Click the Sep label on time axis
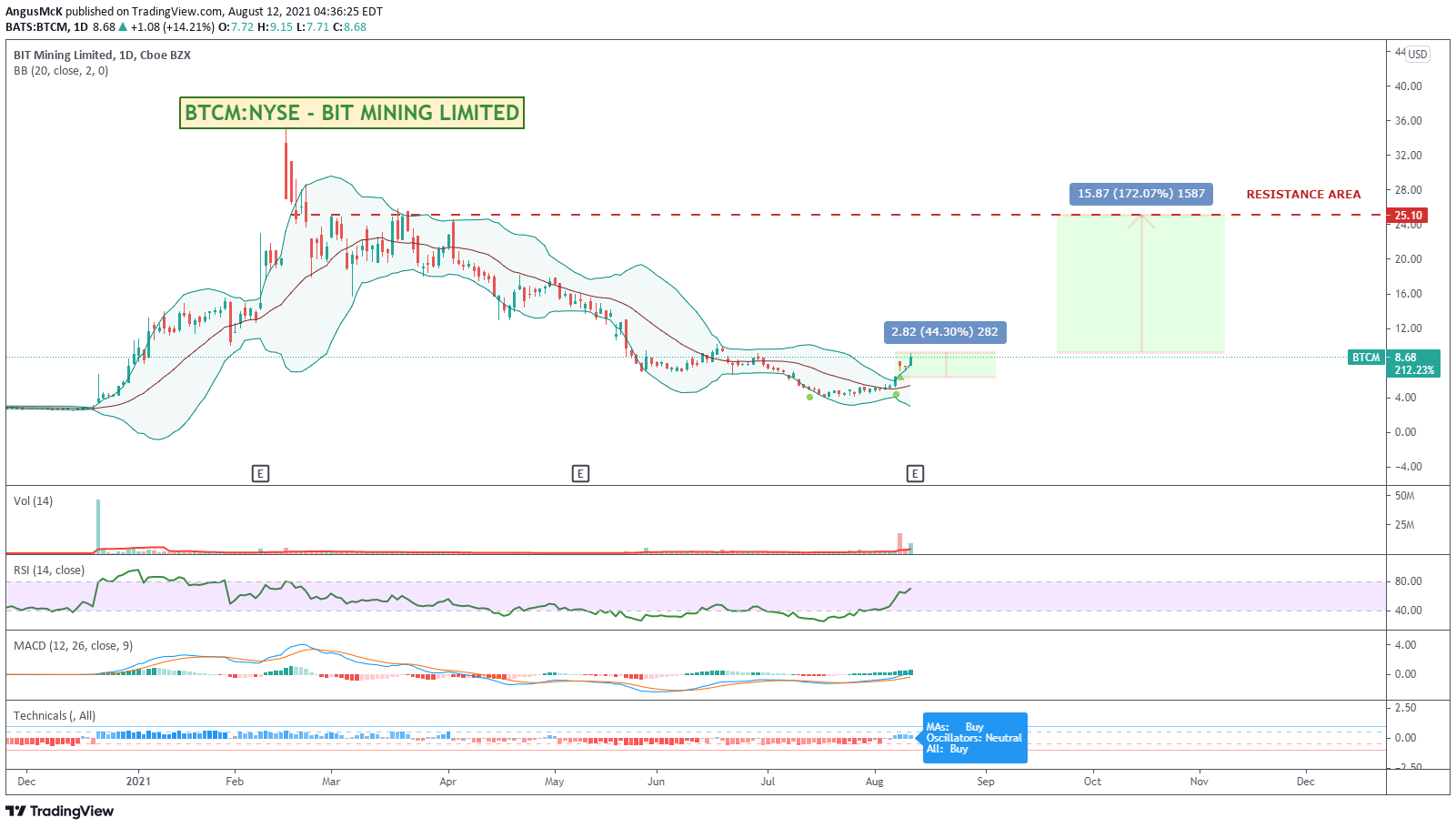This screenshot has width=1456, height=828. [x=986, y=782]
